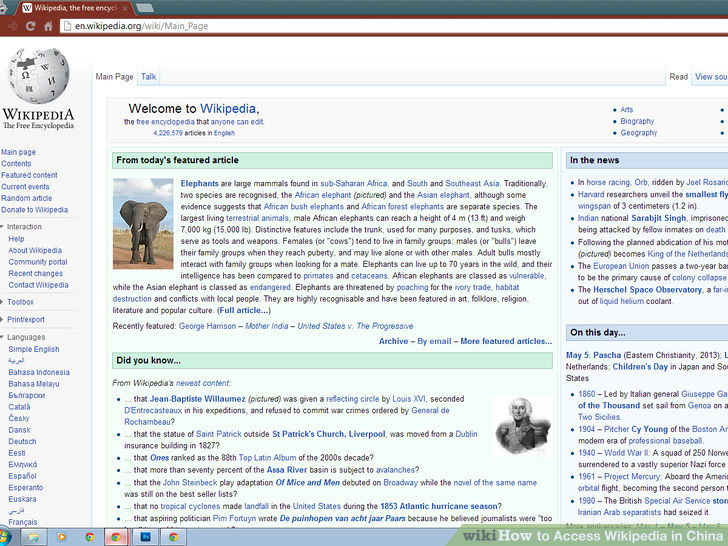
Task: Collapse the Languages sidebar section
Action: [x=26, y=337]
